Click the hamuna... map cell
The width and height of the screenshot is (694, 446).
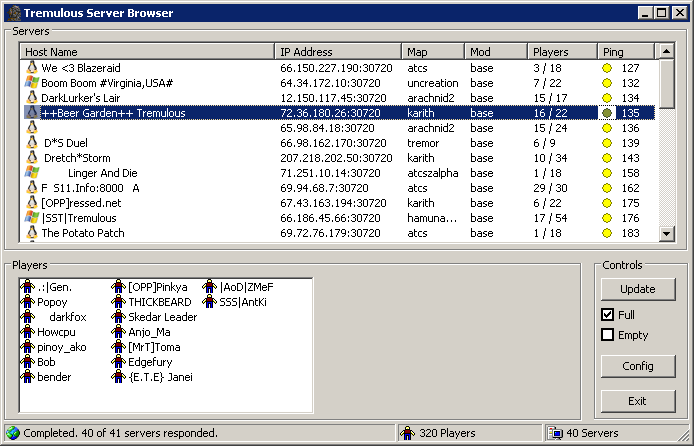coord(432,218)
